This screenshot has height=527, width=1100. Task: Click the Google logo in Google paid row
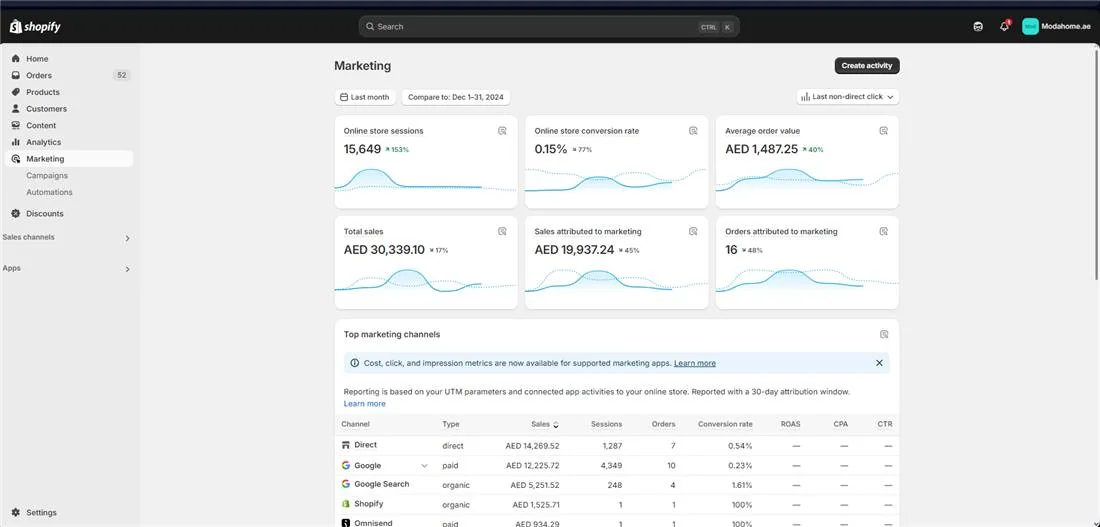tap(345, 465)
